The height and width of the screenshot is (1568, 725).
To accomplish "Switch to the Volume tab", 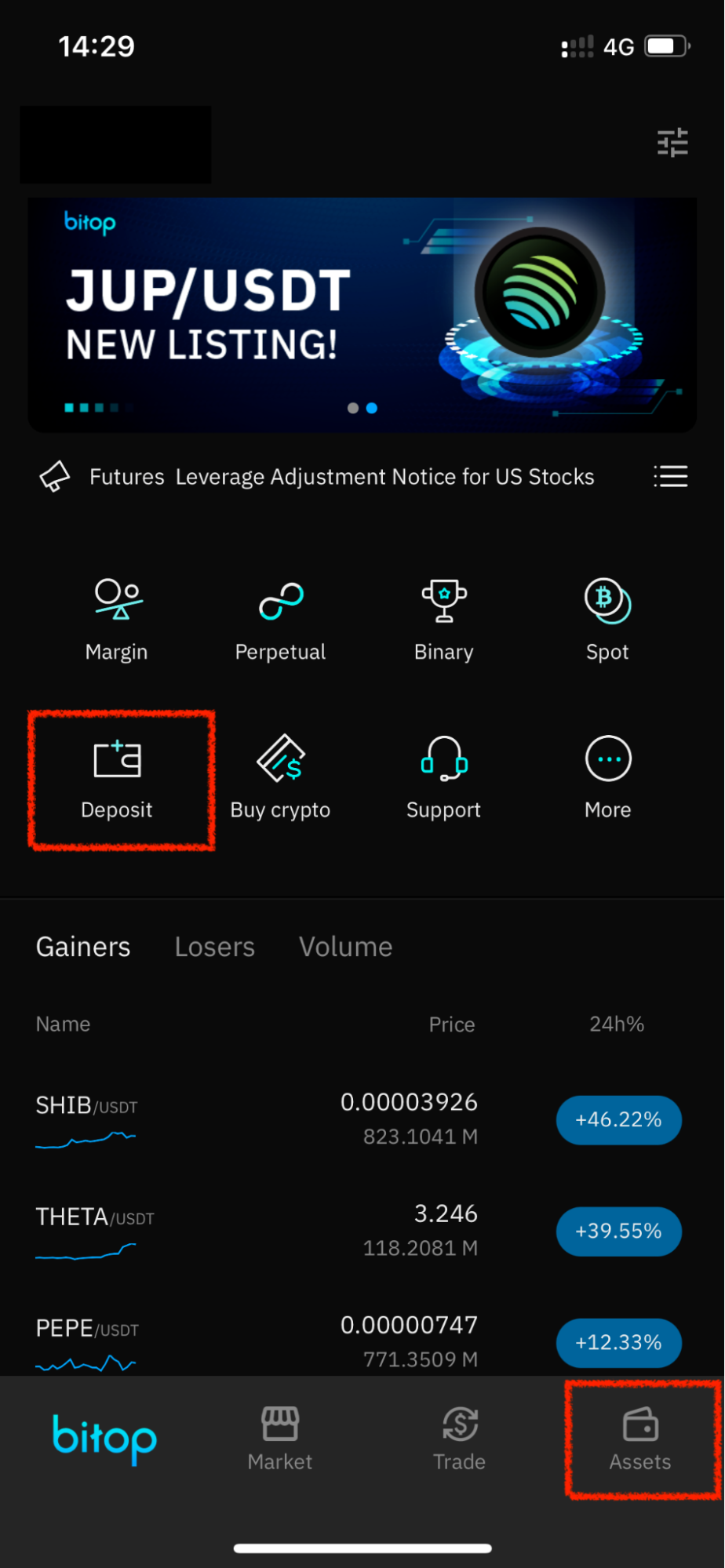I will (x=346, y=947).
